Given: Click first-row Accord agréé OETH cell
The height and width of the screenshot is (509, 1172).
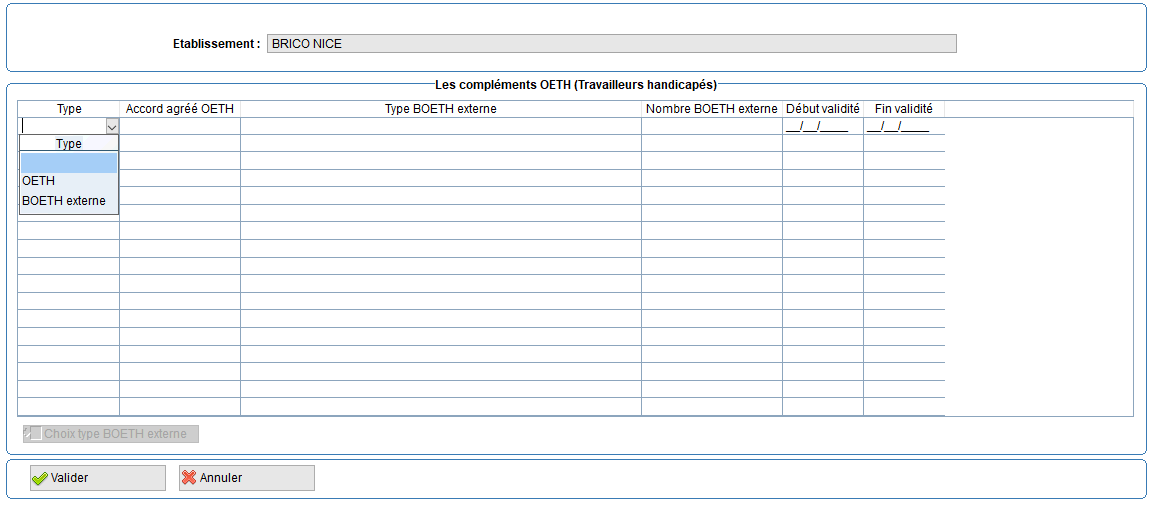Looking at the screenshot, I should (180, 126).
